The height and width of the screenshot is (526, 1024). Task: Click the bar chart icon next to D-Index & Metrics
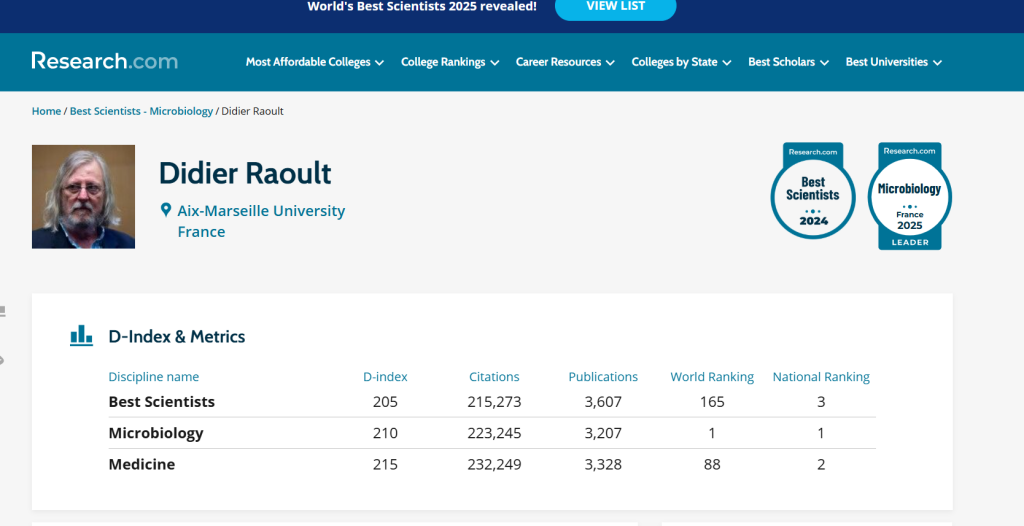[x=82, y=335]
